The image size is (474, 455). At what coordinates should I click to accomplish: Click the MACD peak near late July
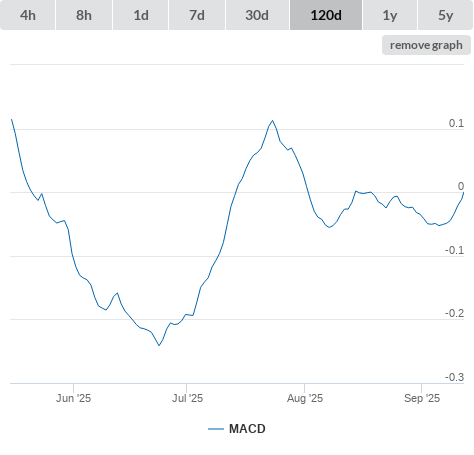point(272,121)
